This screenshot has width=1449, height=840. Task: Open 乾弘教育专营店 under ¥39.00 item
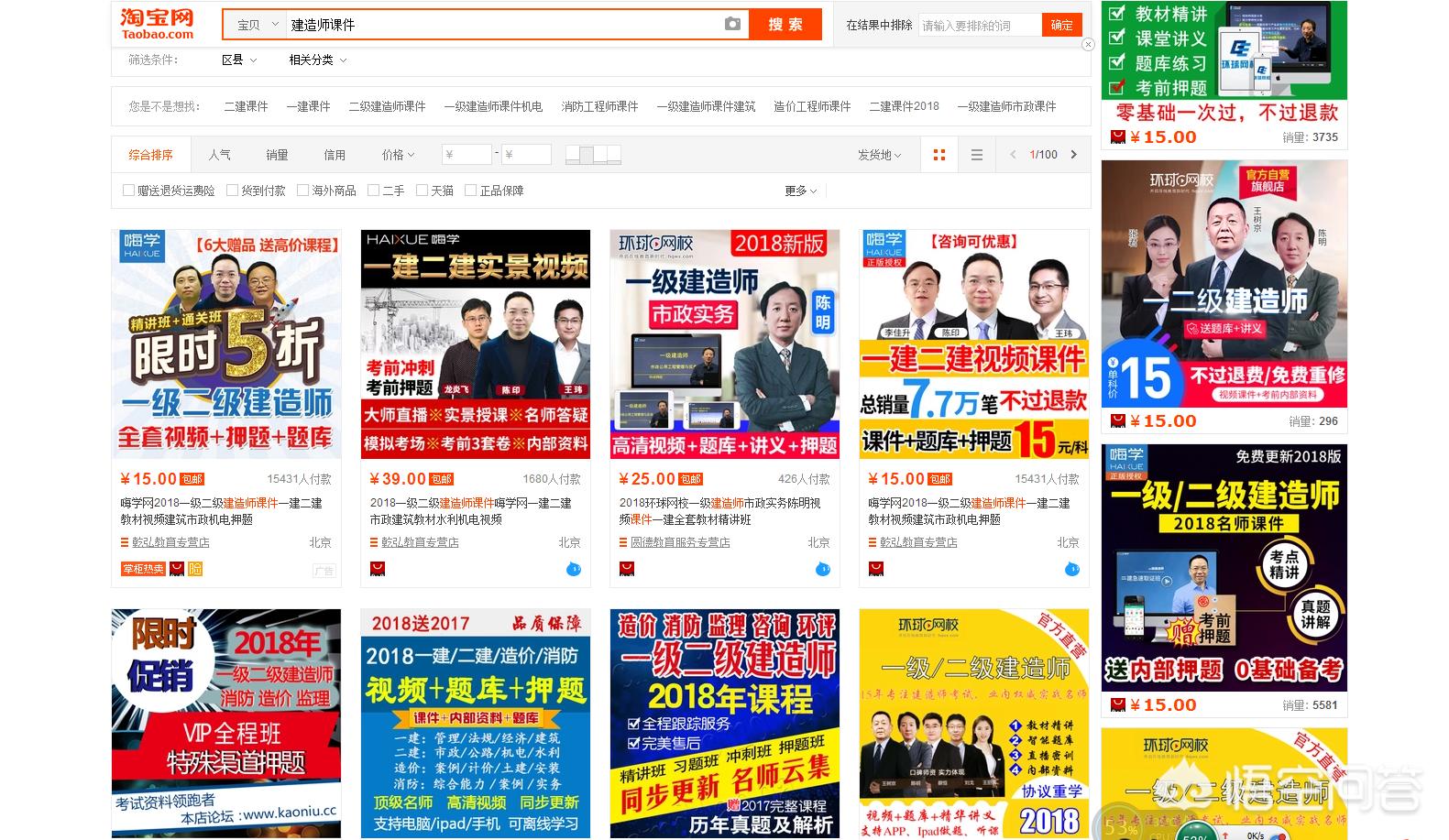[x=420, y=542]
